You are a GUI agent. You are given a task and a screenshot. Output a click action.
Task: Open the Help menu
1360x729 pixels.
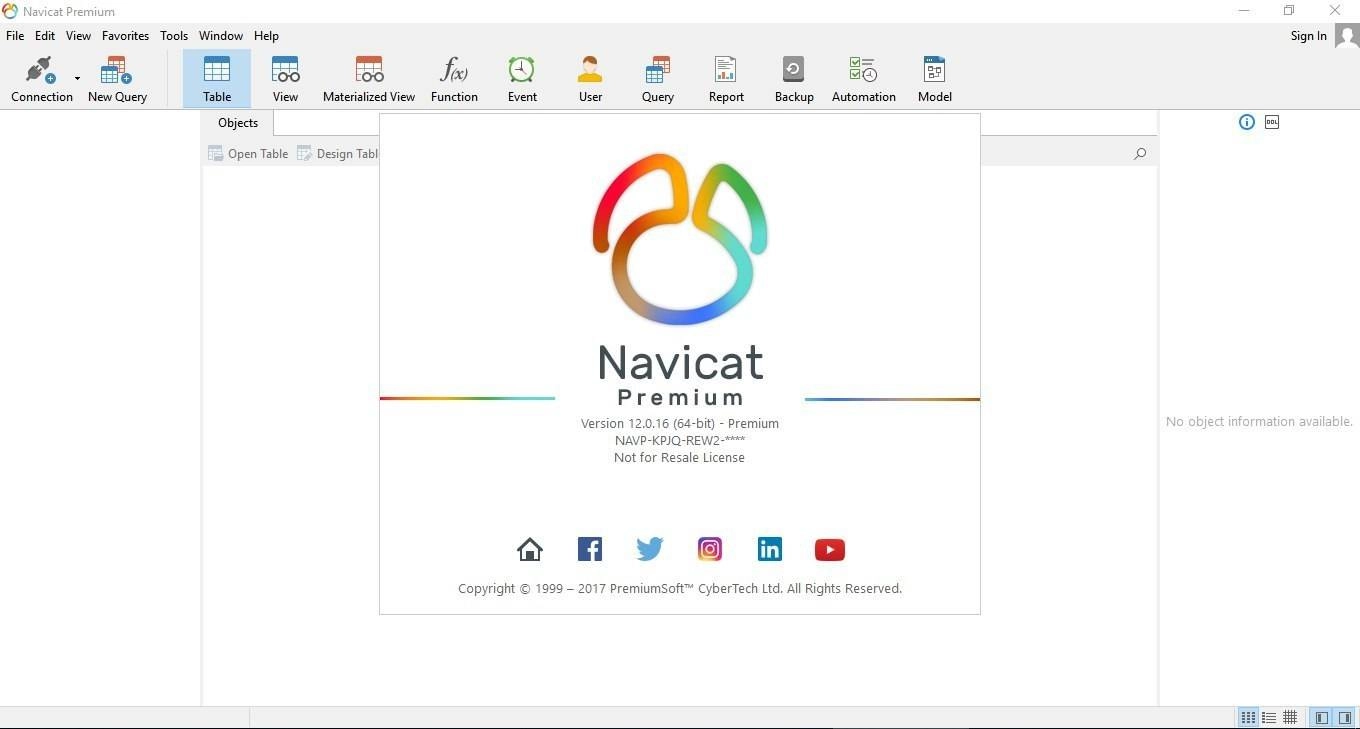(266, 36)
